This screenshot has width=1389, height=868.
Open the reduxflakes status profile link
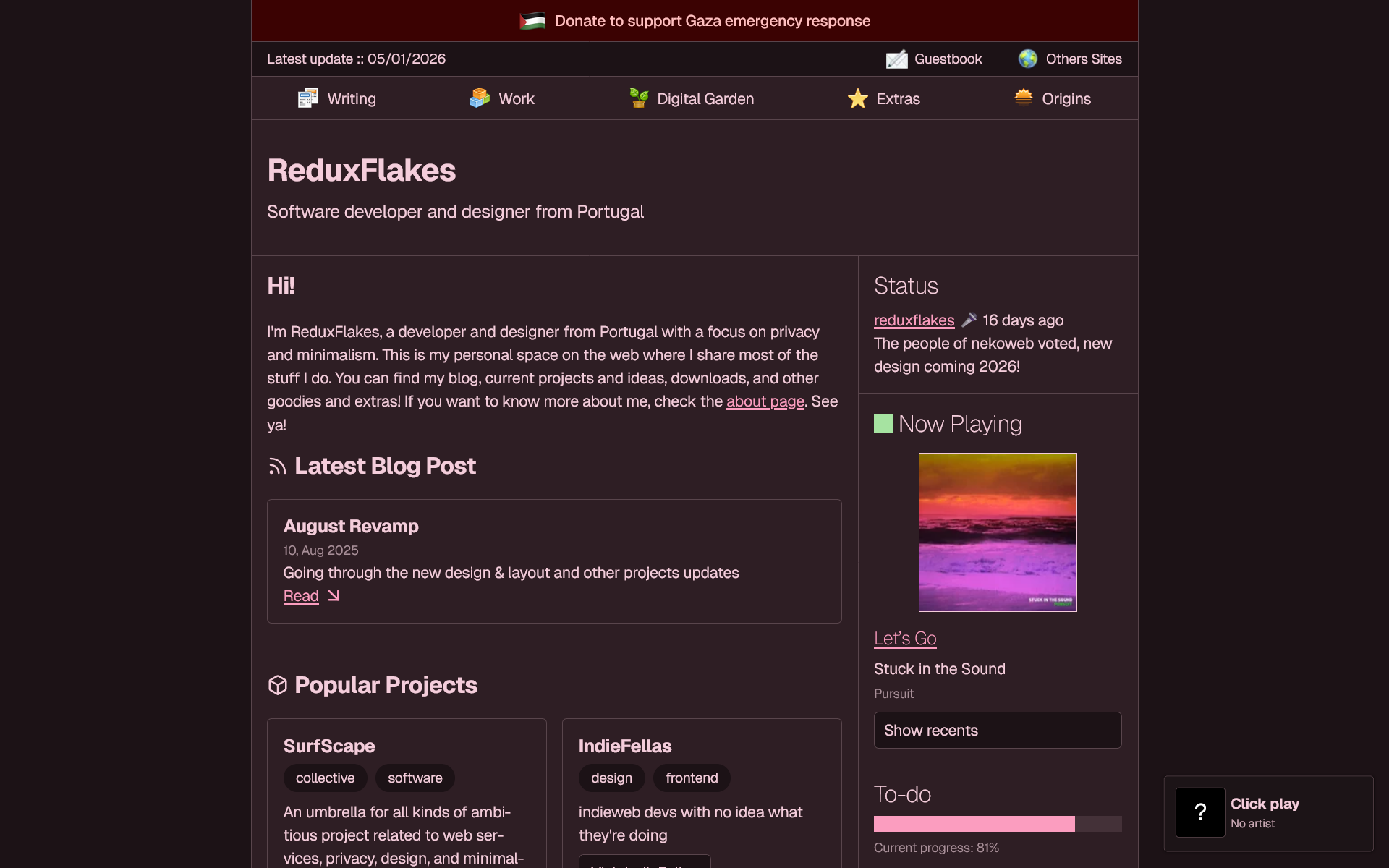914,320
